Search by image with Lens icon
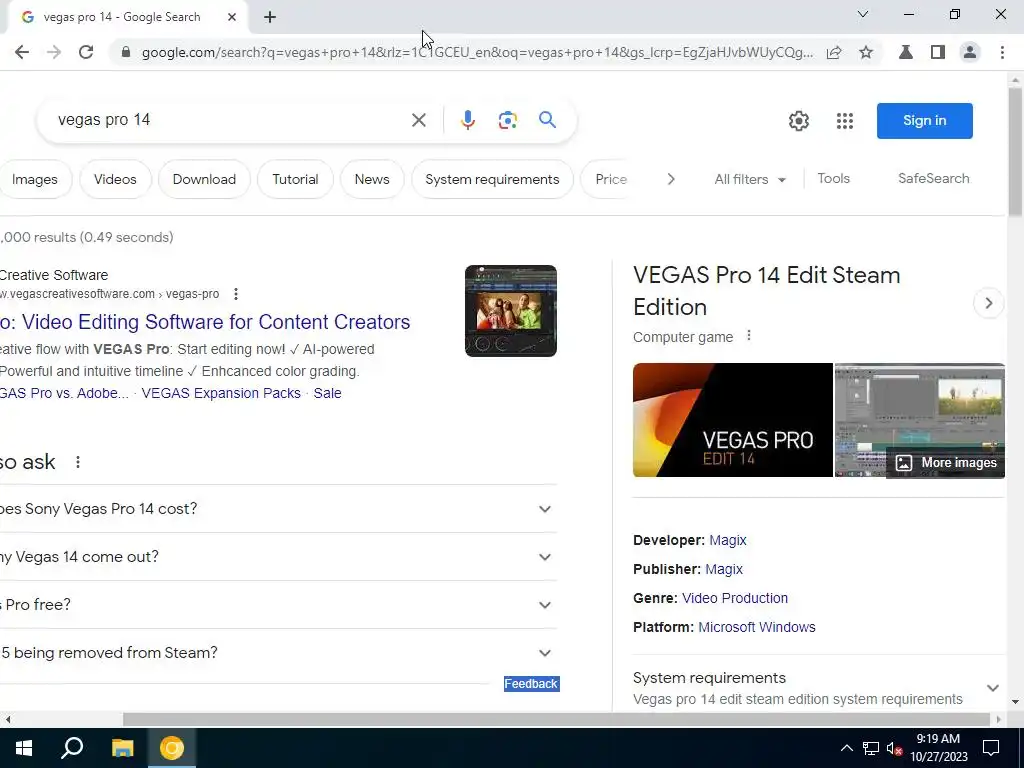1024x768 pixels. tap(507, 120)
